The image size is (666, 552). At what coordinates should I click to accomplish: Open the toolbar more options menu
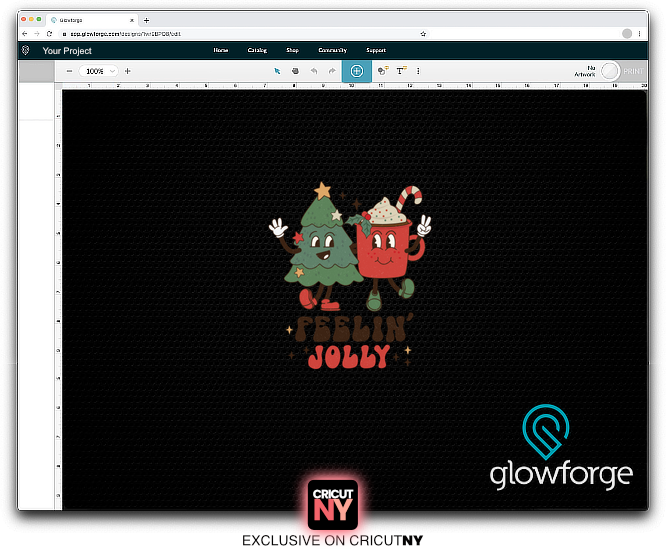418,71
